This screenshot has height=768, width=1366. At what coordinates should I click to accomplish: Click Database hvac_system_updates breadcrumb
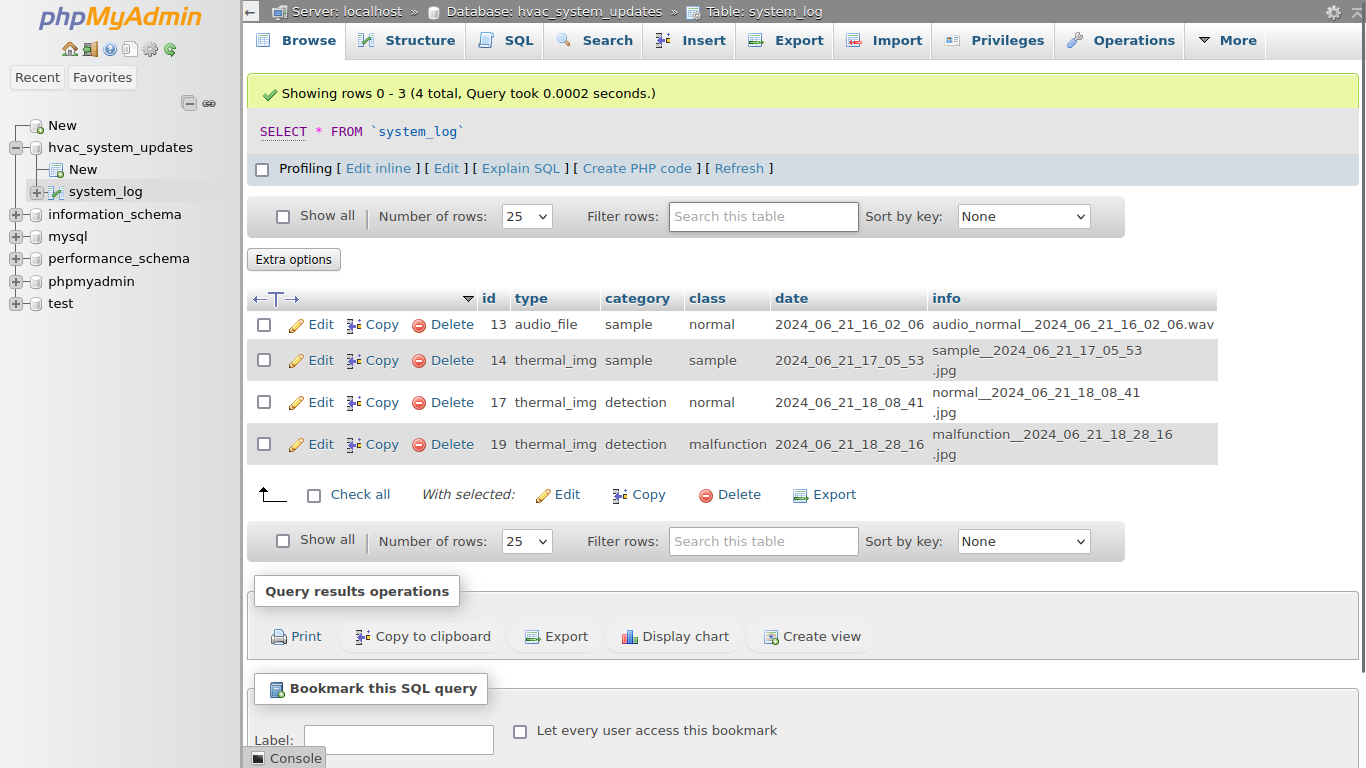[554, 12]
